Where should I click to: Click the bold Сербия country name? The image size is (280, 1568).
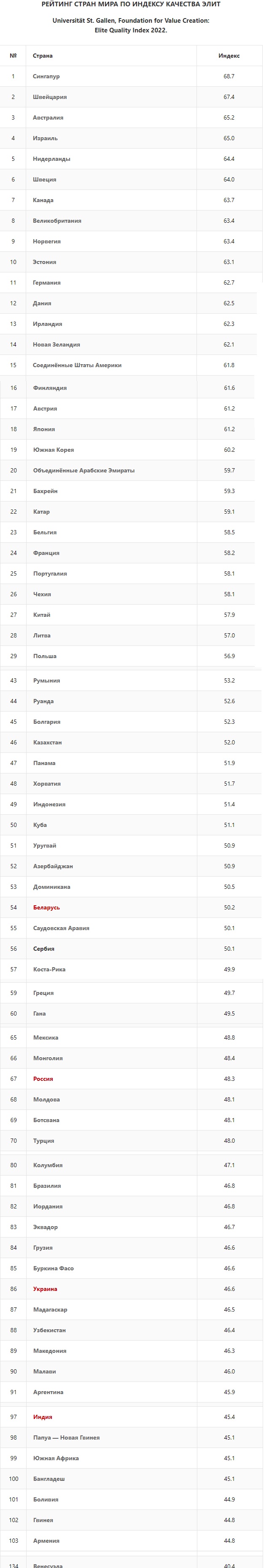[44, 948]
